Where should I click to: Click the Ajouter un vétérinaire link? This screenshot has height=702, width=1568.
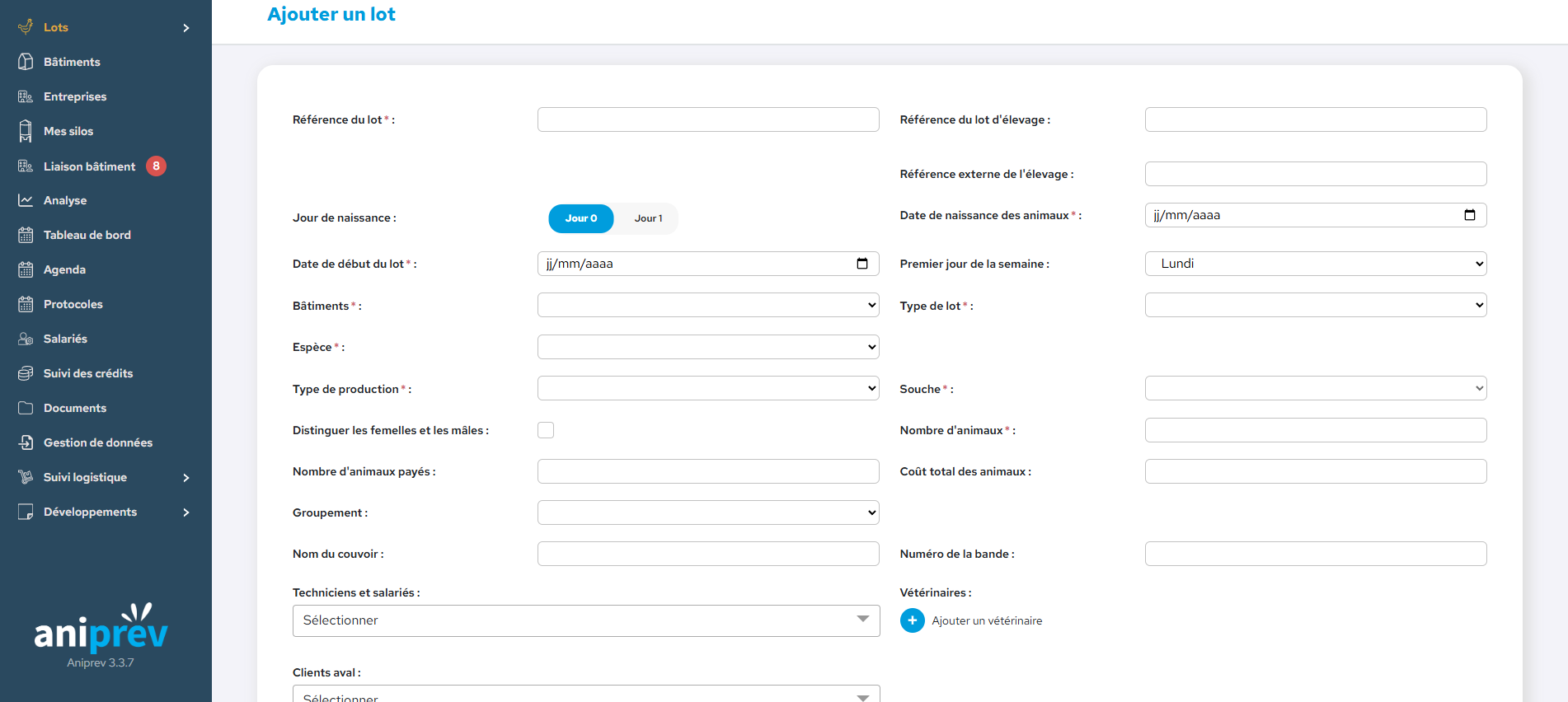[x=987, y=620]
